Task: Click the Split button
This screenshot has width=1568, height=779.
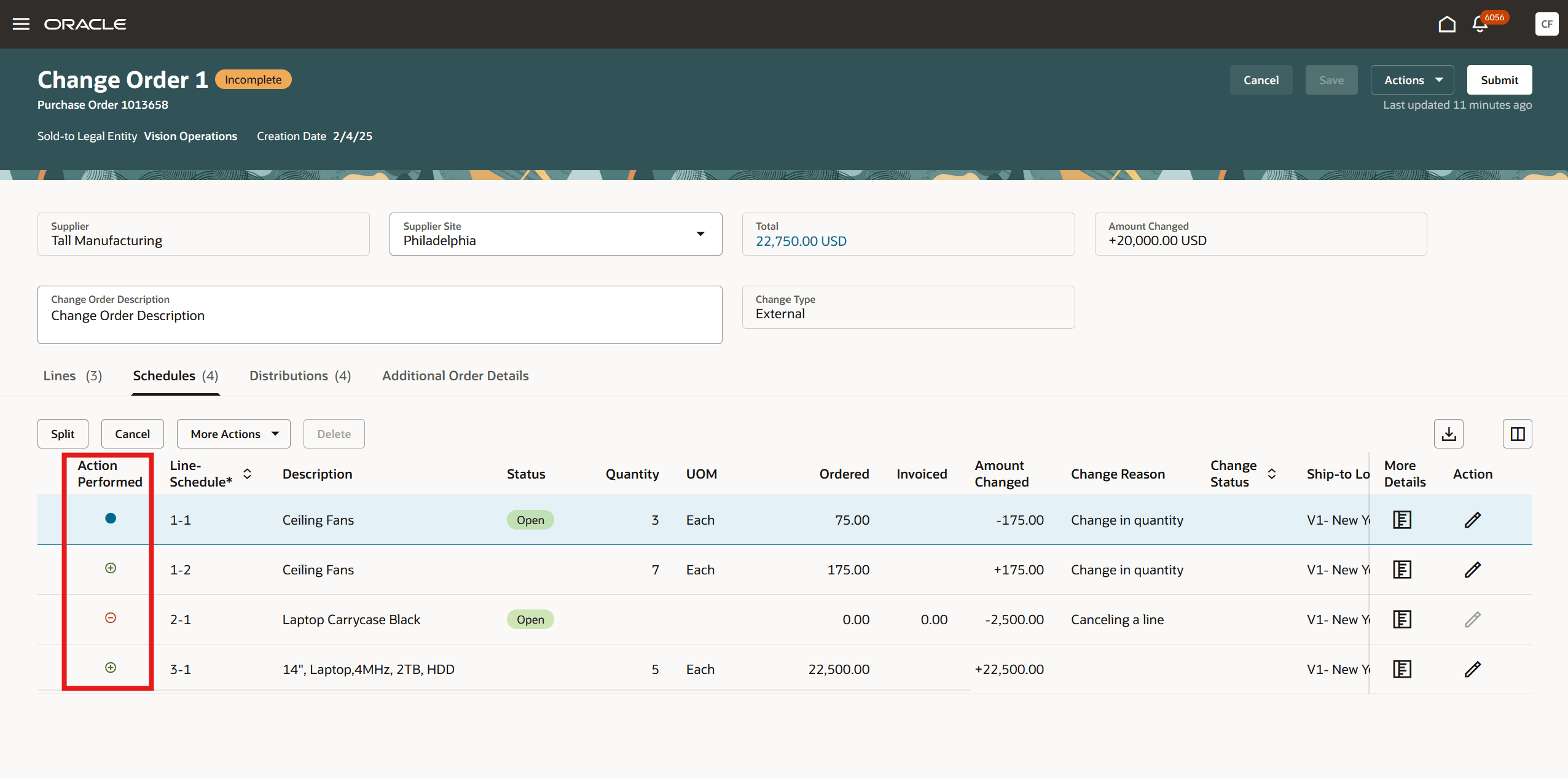Action: [63, 434]
